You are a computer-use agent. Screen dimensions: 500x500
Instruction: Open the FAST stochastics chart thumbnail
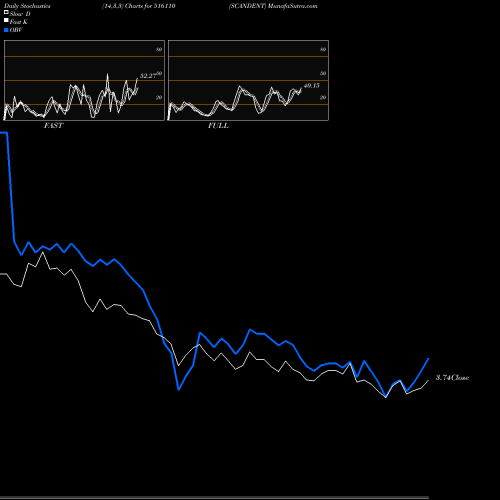(84, 80)
